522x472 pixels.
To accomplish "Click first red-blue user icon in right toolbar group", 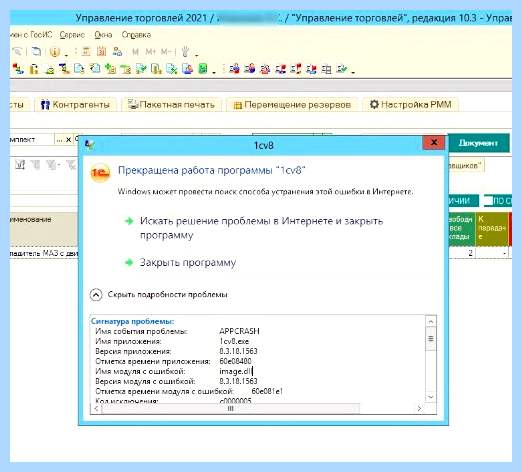I will [234, 69].
